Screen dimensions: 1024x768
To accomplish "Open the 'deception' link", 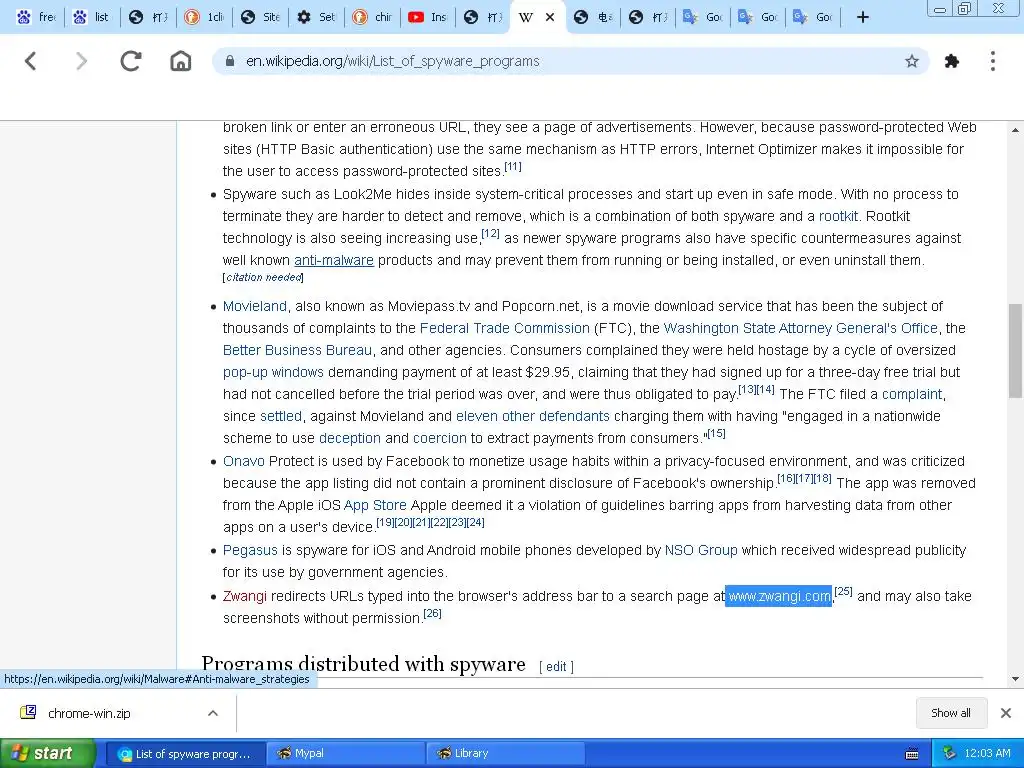I will point(349,438).
